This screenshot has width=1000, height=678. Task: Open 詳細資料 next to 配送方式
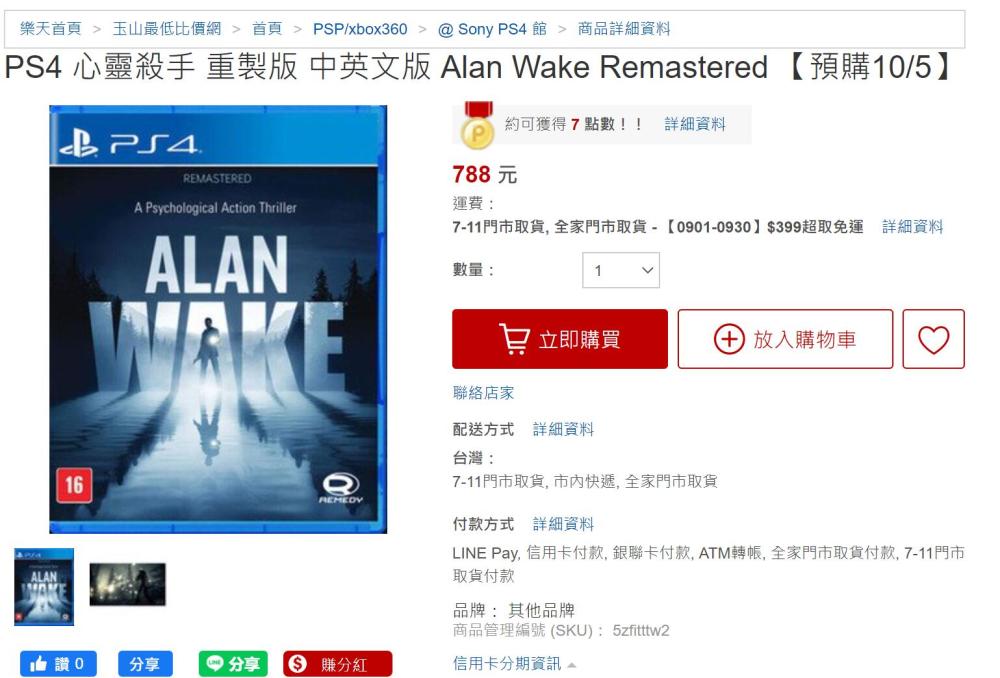pos(563,429)
